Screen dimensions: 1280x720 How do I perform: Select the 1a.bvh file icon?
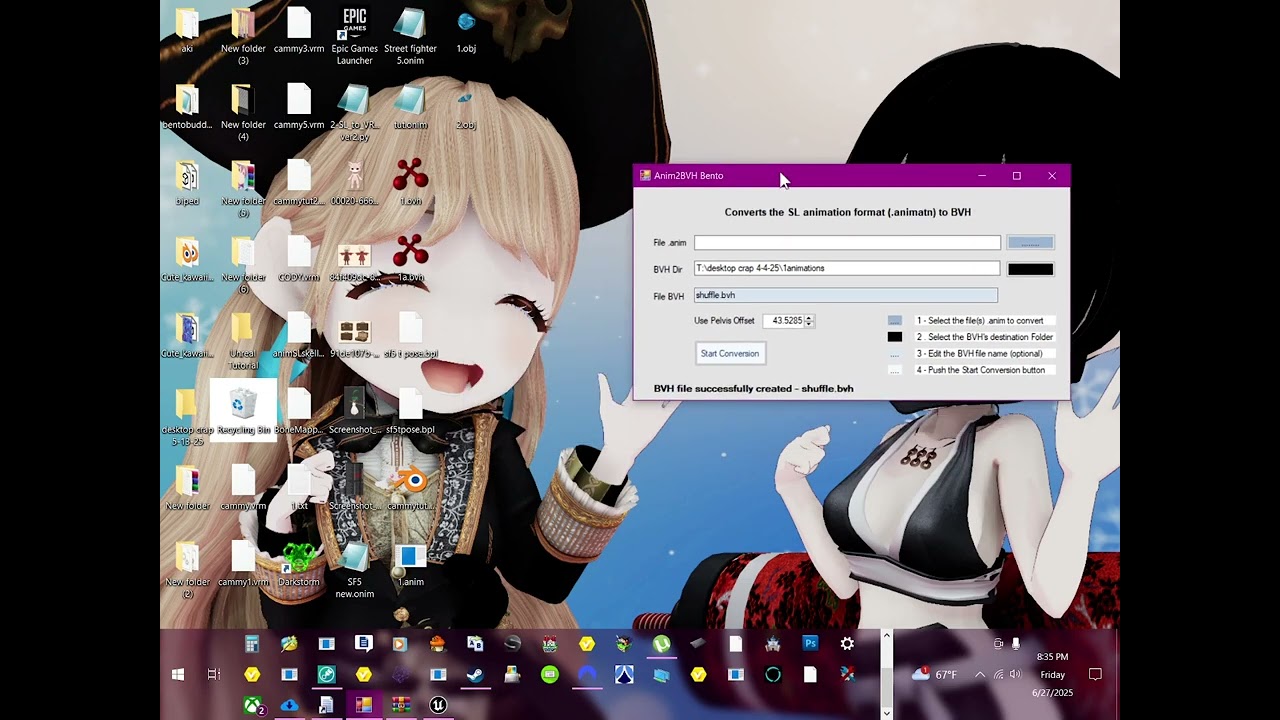coord(411,259)
